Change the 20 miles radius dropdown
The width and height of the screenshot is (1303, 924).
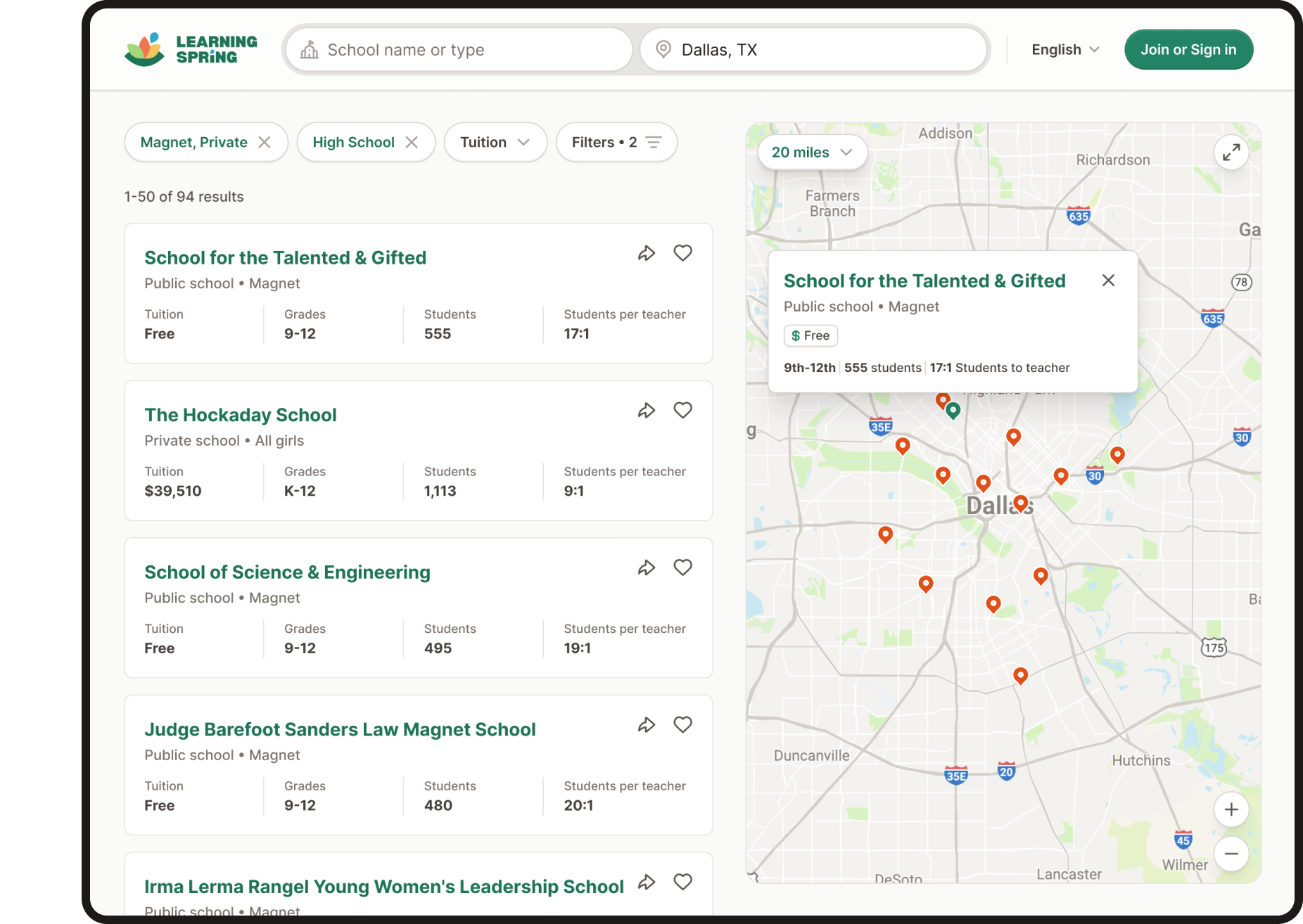[x=811, y=153]
